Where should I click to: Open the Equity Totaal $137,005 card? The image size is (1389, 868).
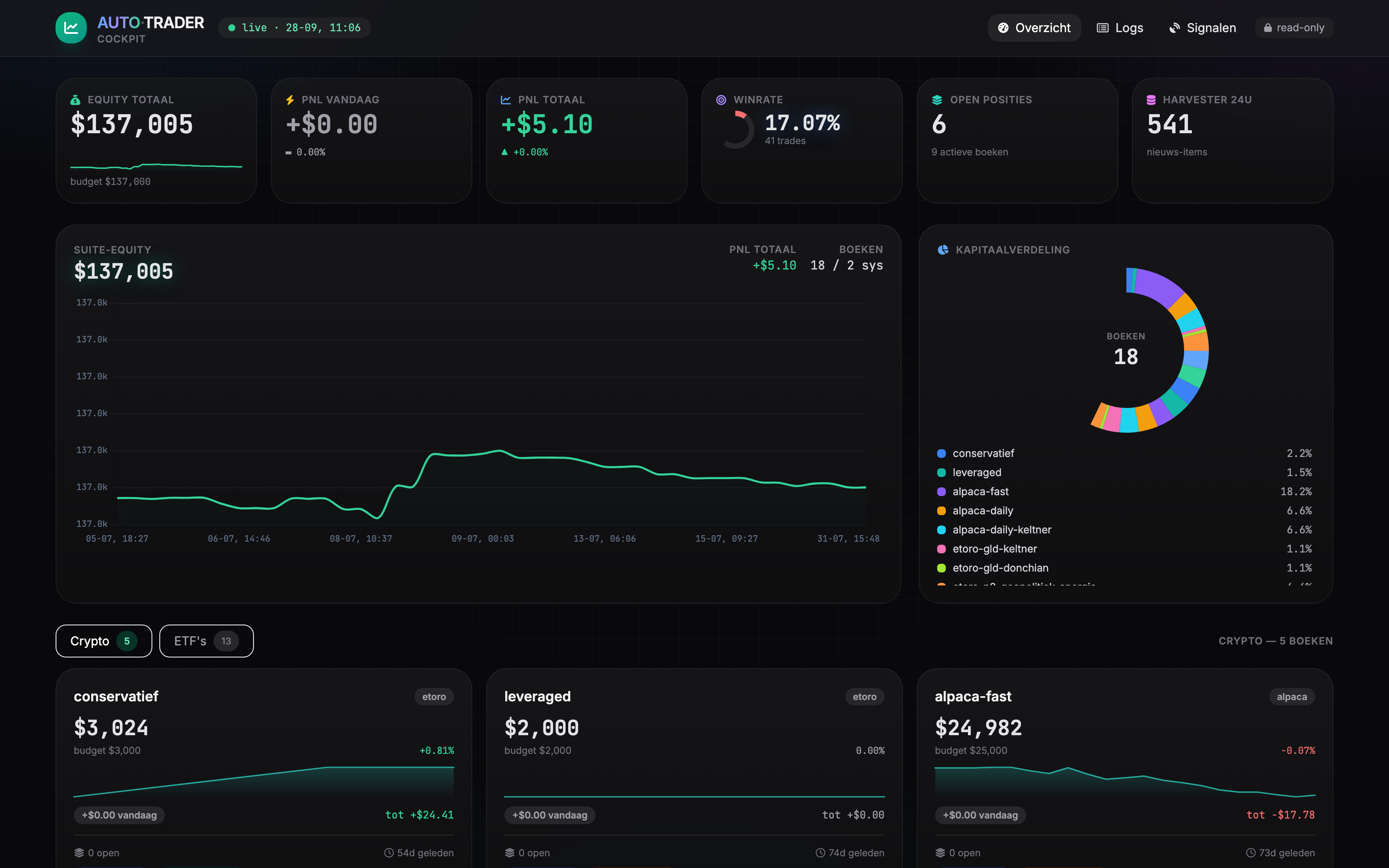pyautogui.click(x=156, y=141)
